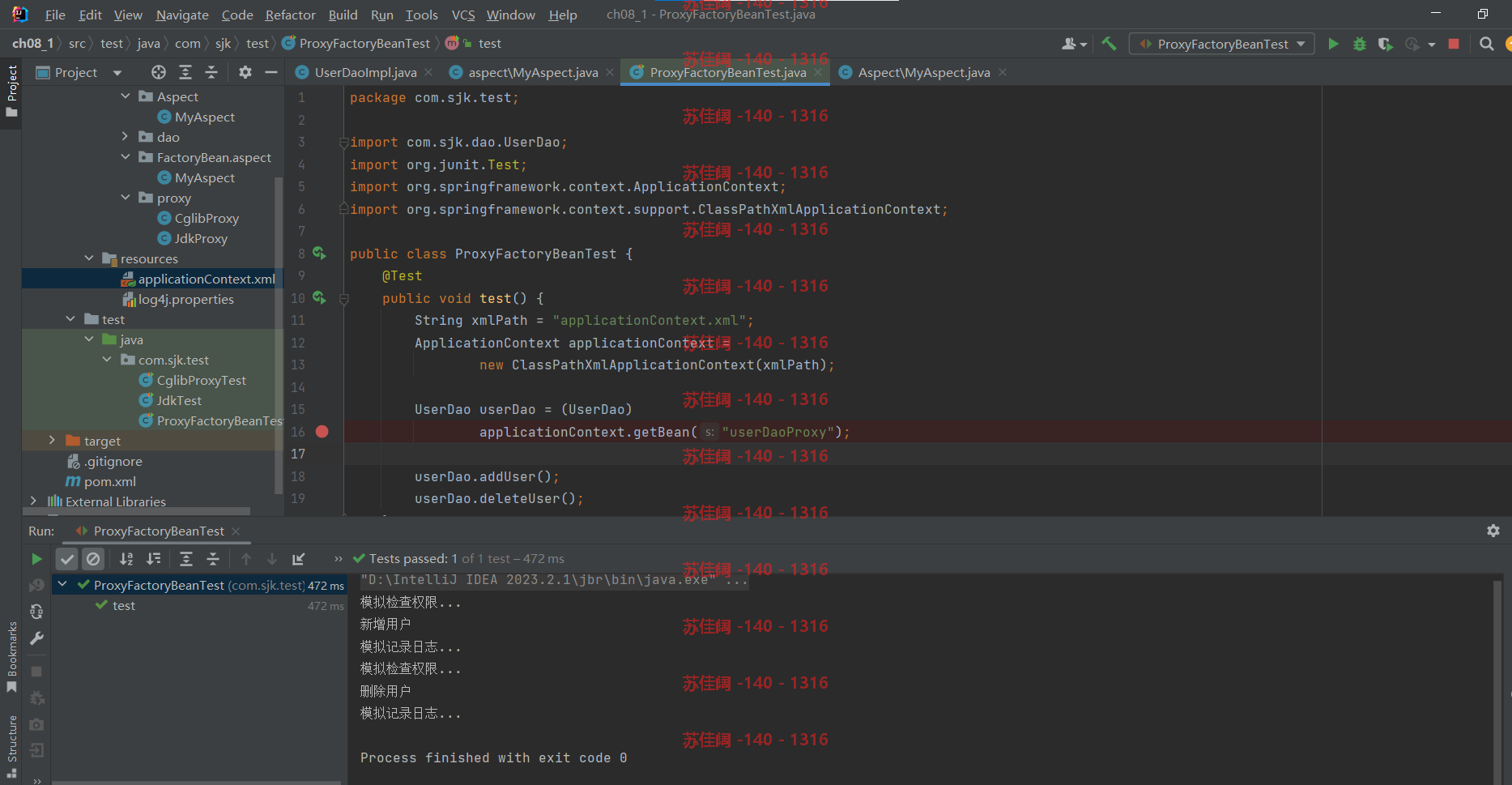
Task: Collapse all in Project panel toolbar
Action: coord(211,72)
